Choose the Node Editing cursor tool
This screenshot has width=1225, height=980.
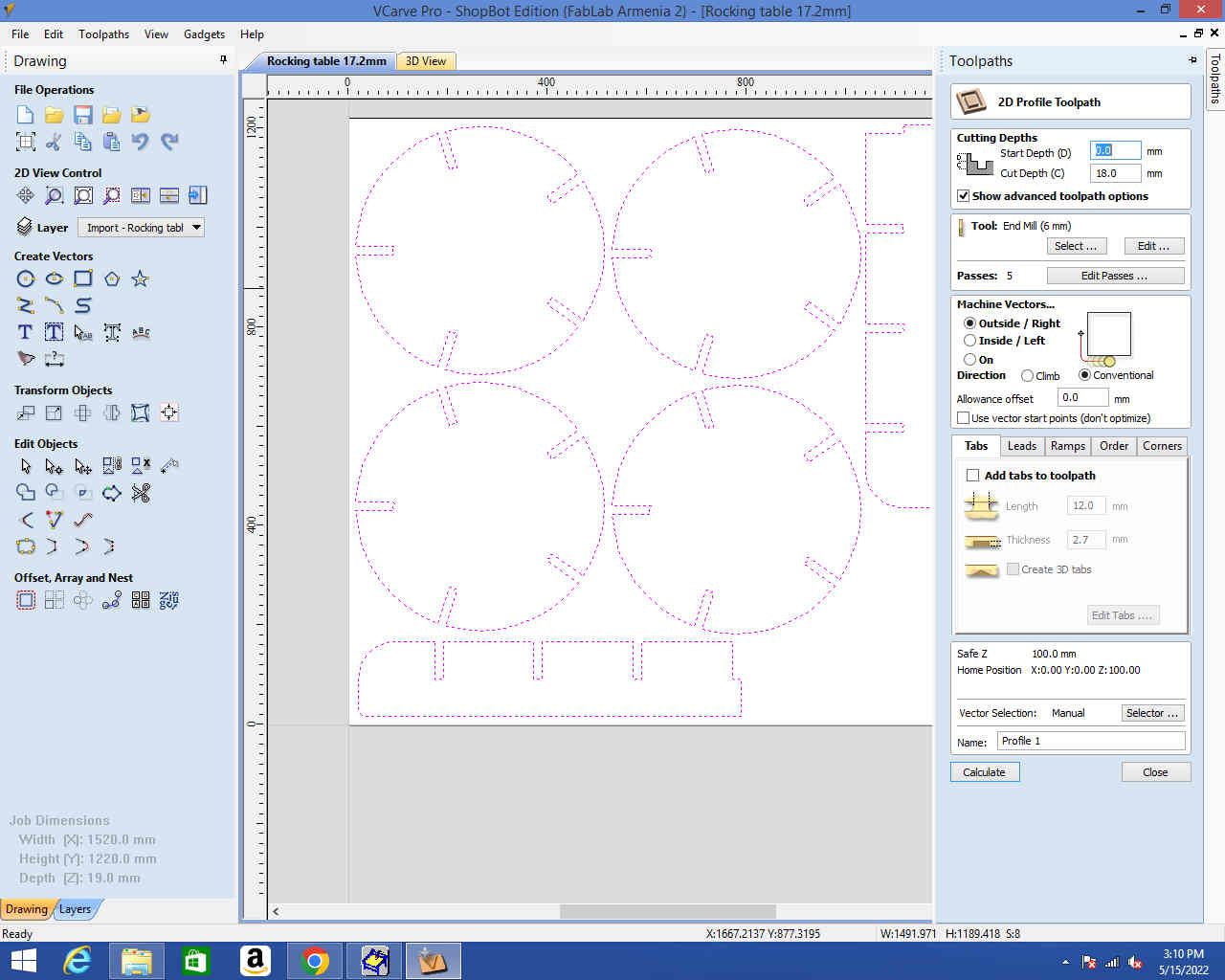(x=55, y=466)
